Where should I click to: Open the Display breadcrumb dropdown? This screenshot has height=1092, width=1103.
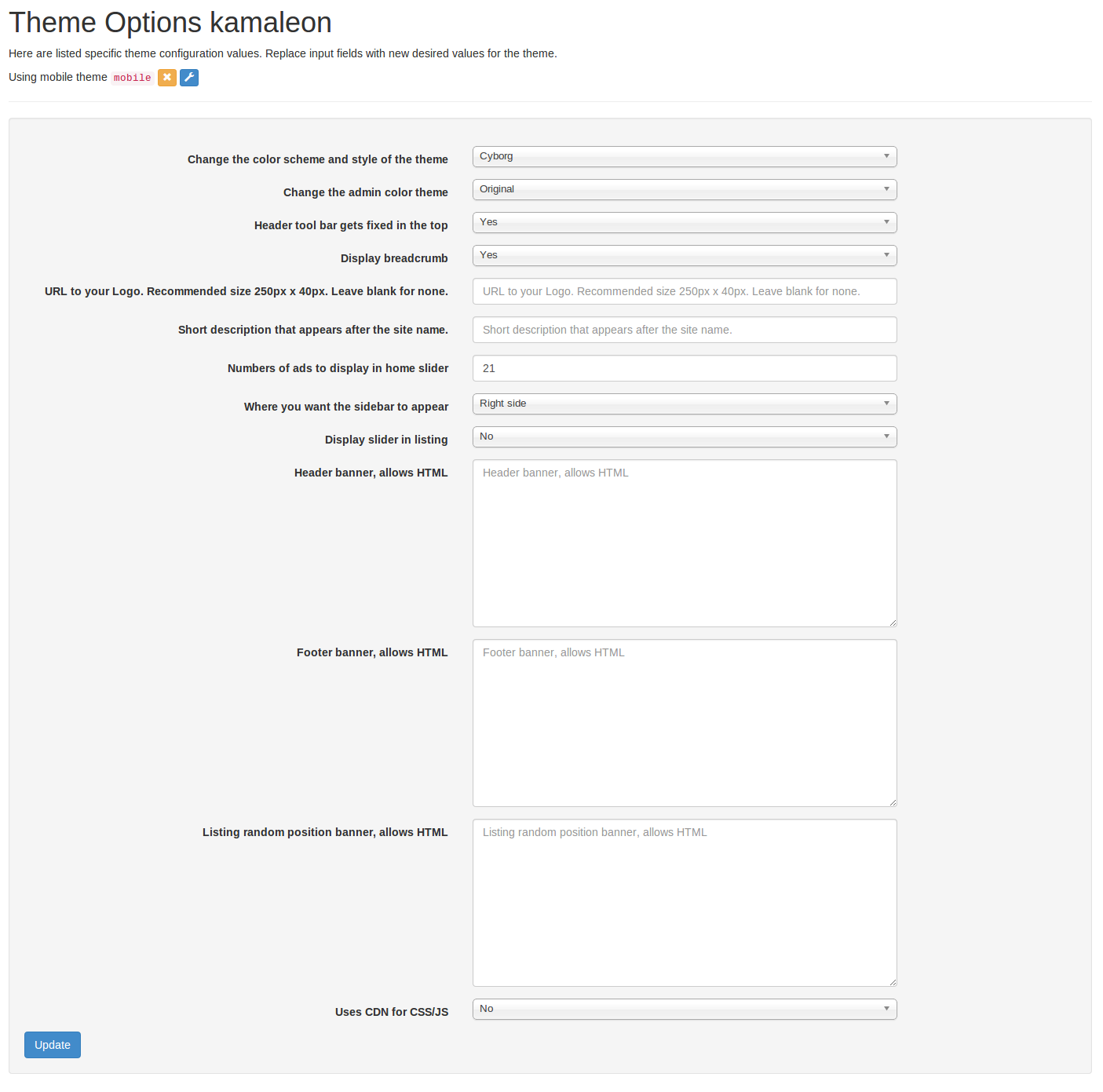coord(685,256)
